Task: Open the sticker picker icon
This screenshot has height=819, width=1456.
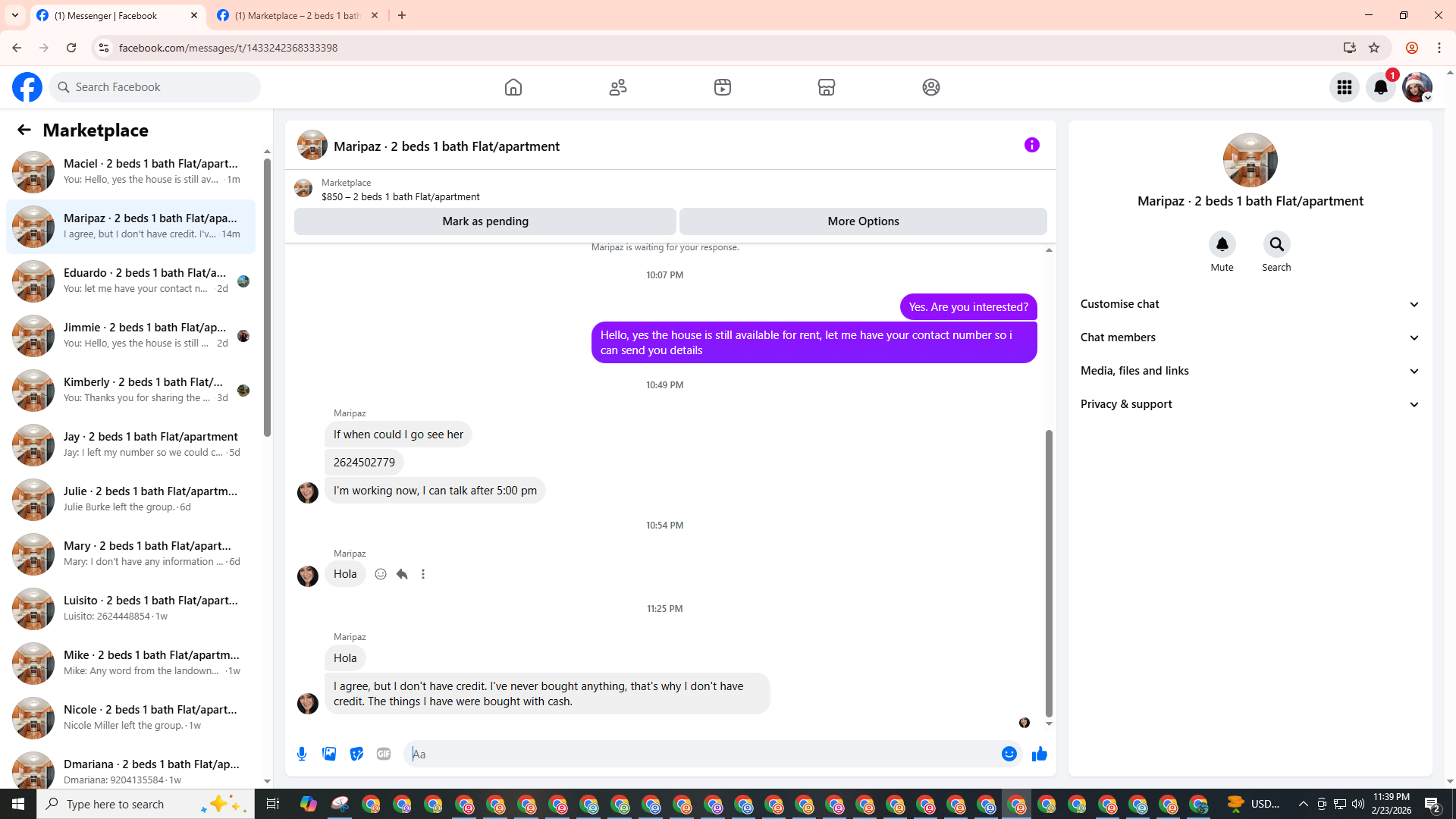Action: pos(356,754)
